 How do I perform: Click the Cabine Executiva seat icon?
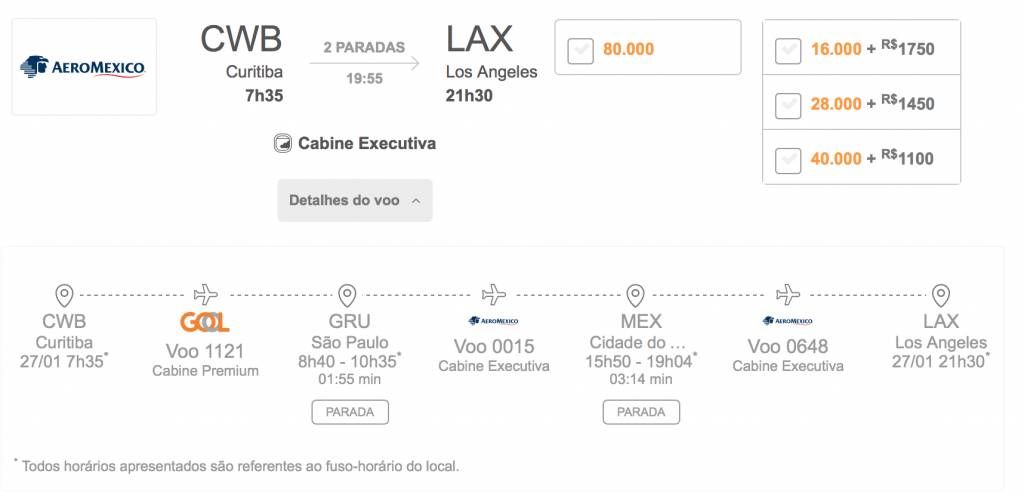[282, 143]
